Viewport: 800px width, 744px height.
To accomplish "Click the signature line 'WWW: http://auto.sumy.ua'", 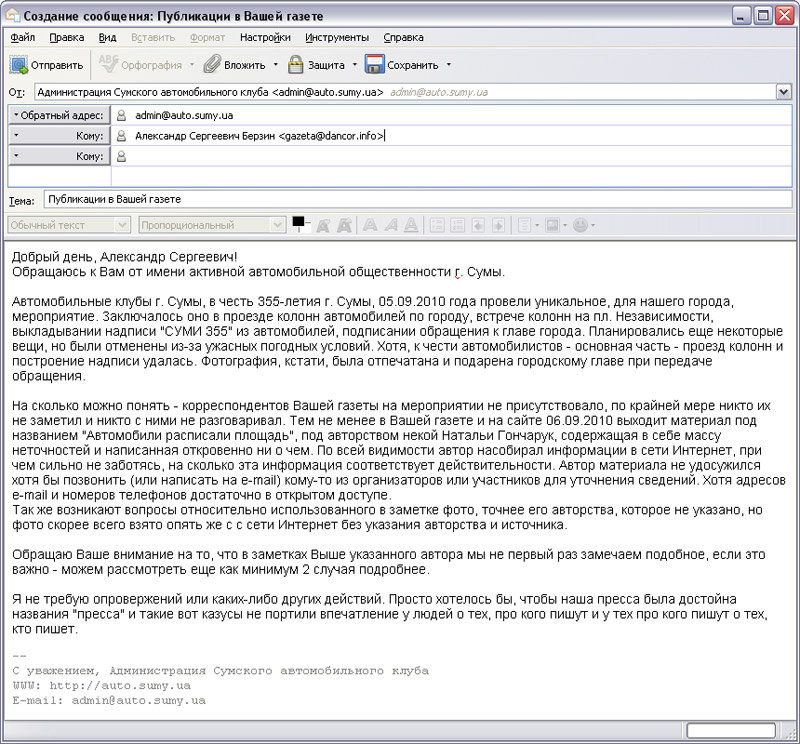I will (102, 685).
